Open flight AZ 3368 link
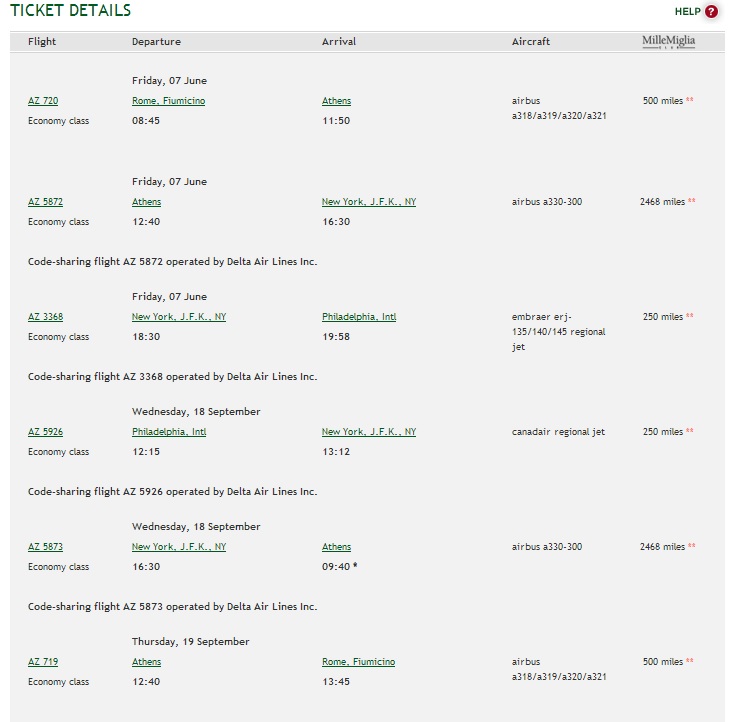 tap(45, 317)
